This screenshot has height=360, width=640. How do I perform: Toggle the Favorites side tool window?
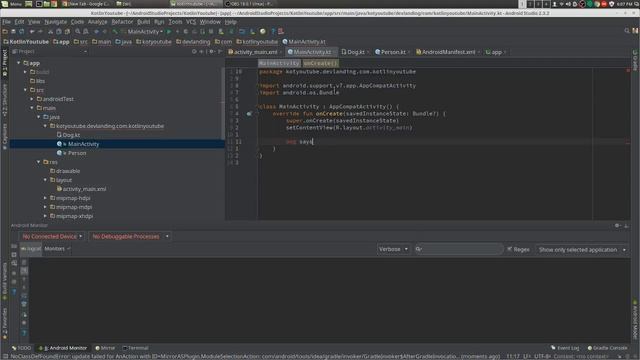[x=5, y=324]
